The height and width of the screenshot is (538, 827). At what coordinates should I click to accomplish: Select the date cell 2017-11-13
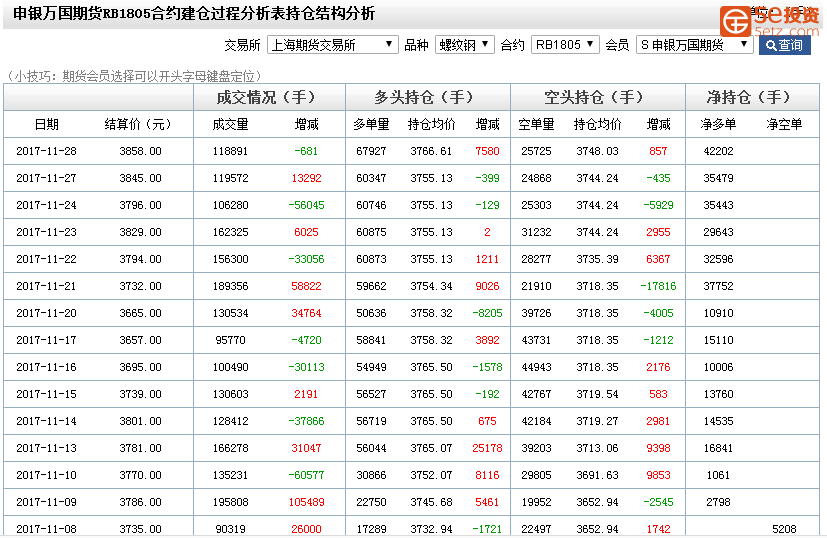click(46, 448)
